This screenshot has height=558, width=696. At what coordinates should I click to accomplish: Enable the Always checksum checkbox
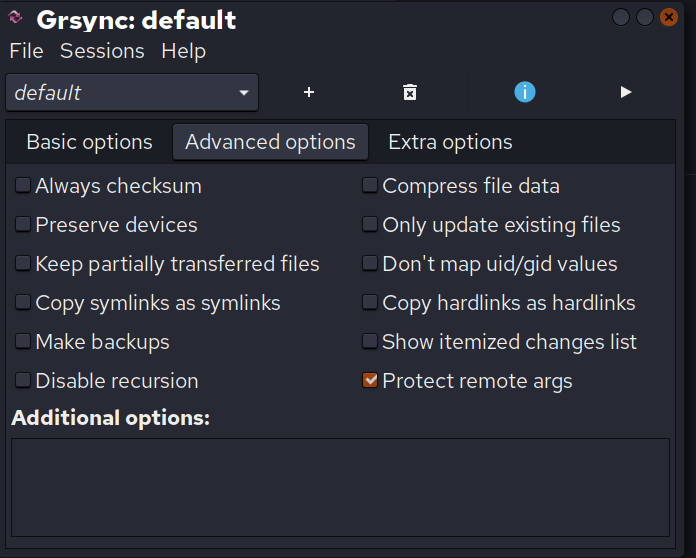[x=23, y=186]
